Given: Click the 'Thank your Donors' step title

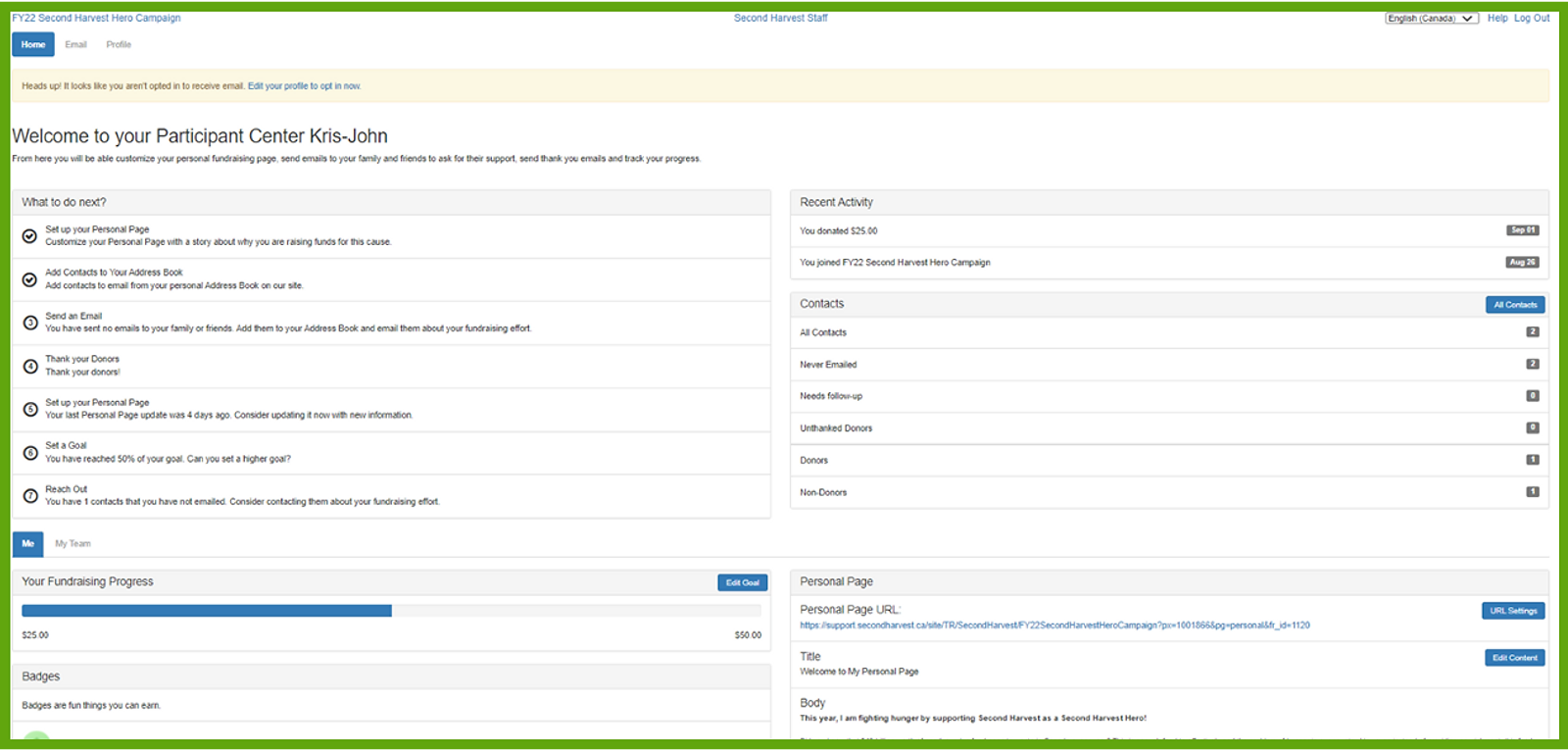Looking at the screenshot, I should [x=82, y=359].
